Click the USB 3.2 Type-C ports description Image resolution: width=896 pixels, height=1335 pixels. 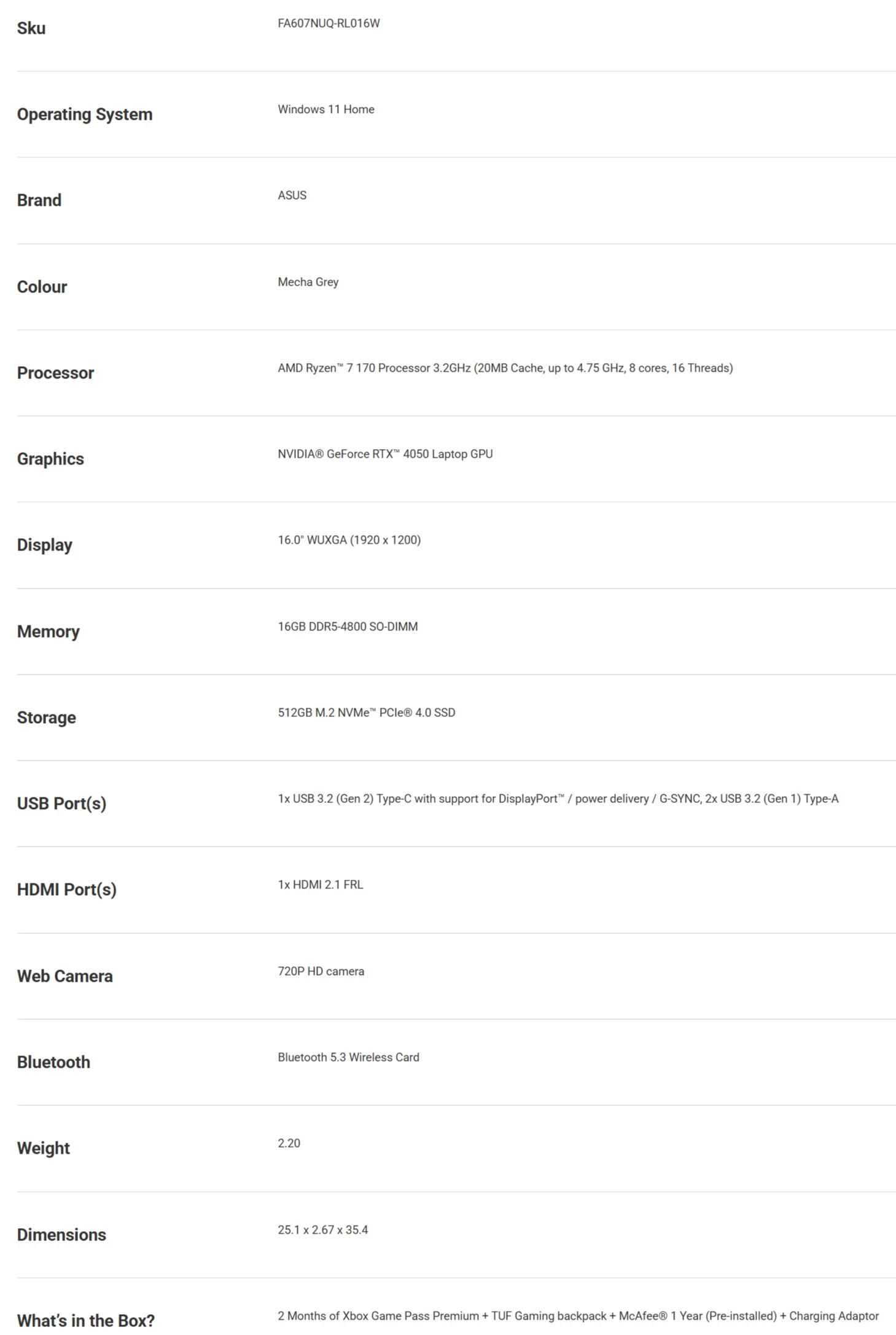point(558,799)
